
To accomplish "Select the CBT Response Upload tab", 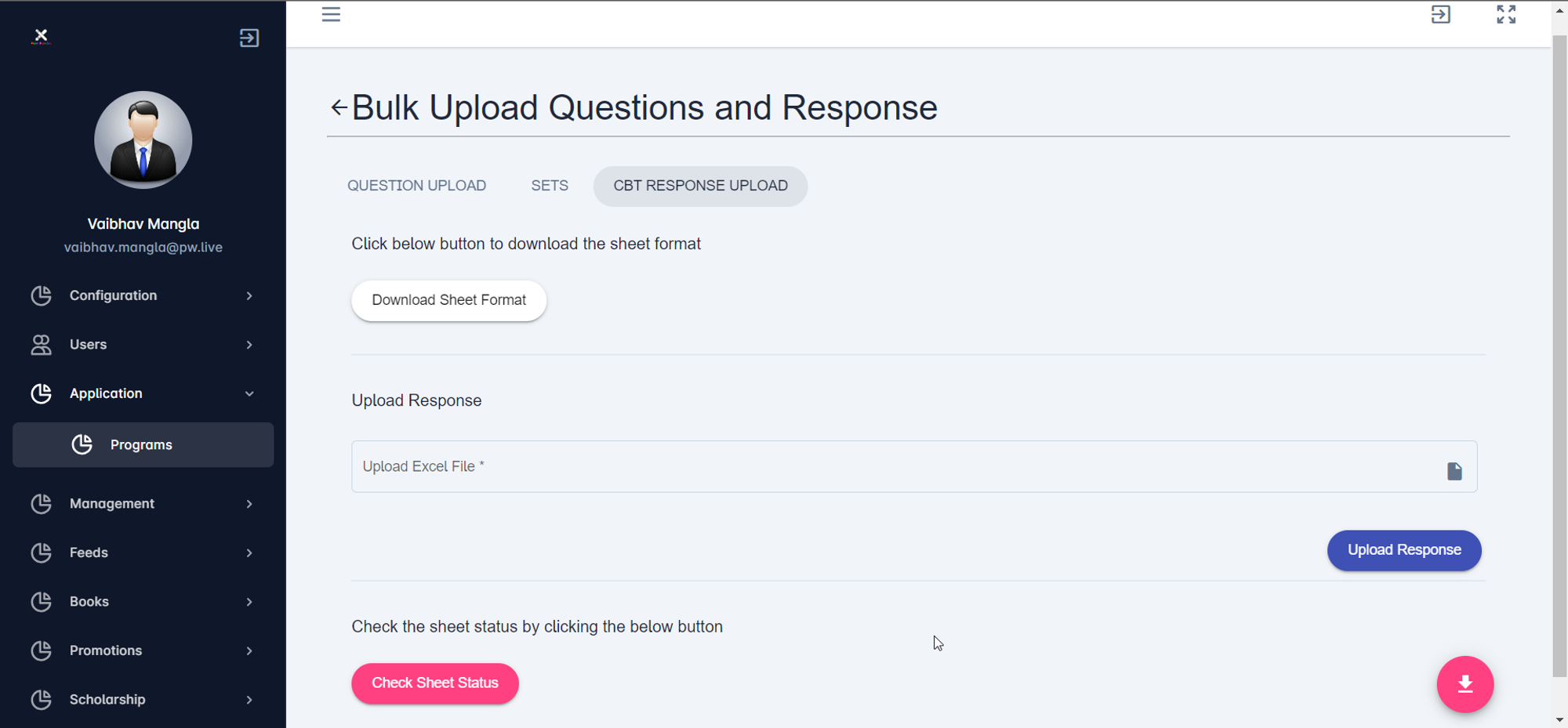I will [x=700, y=186].
